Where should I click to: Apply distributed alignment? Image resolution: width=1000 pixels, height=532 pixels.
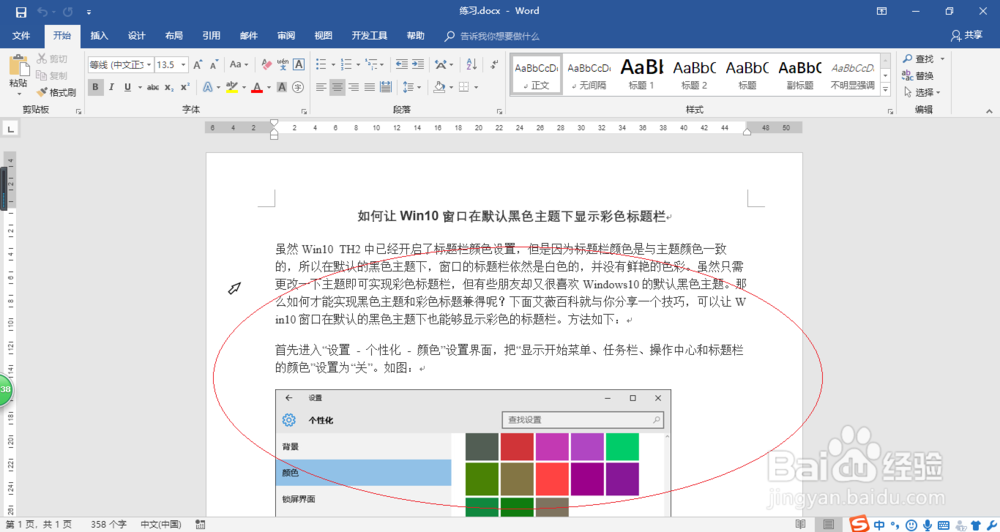click(x=386, y=87)
